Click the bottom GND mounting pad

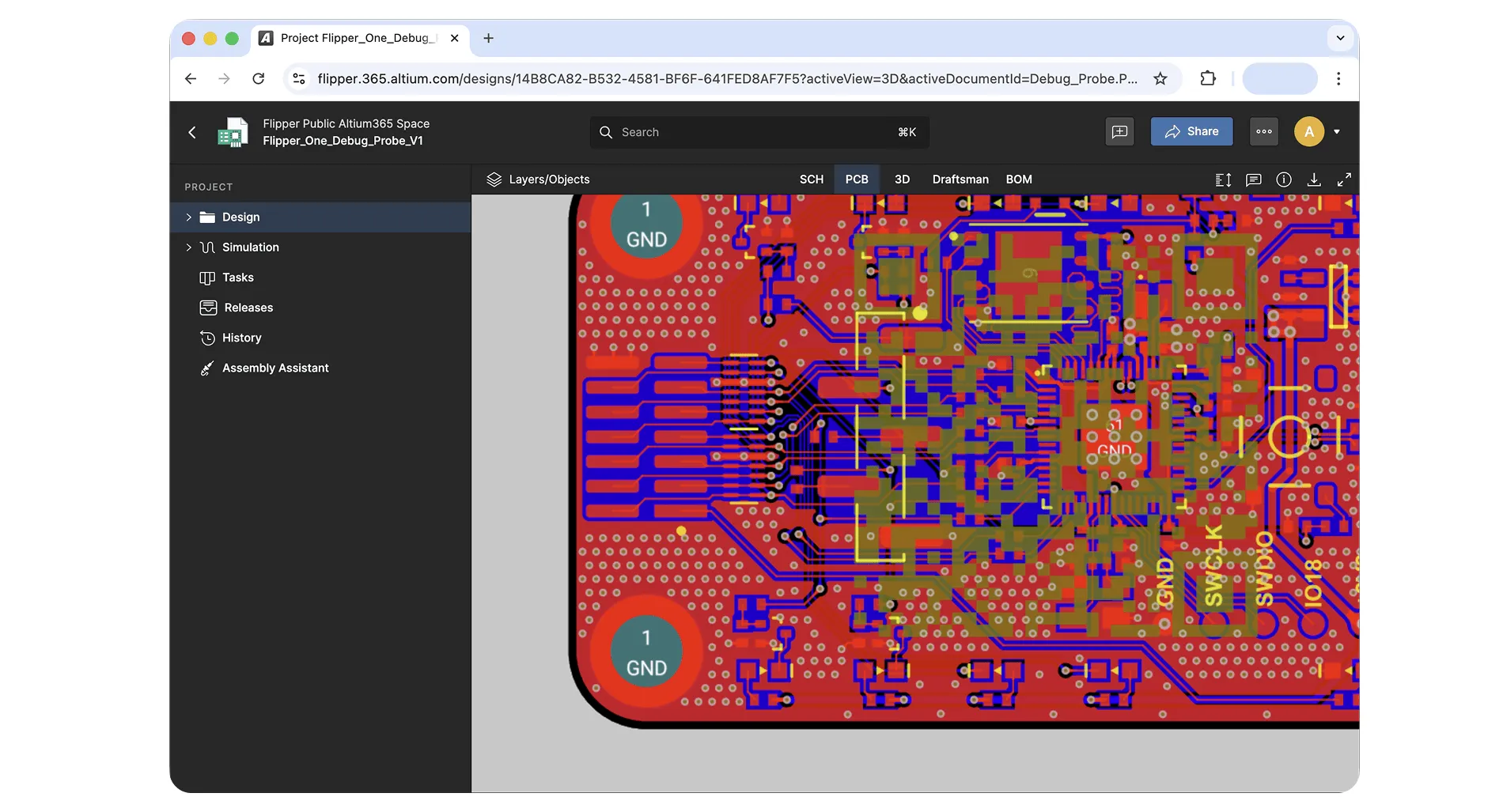click(x=646, y=653)
